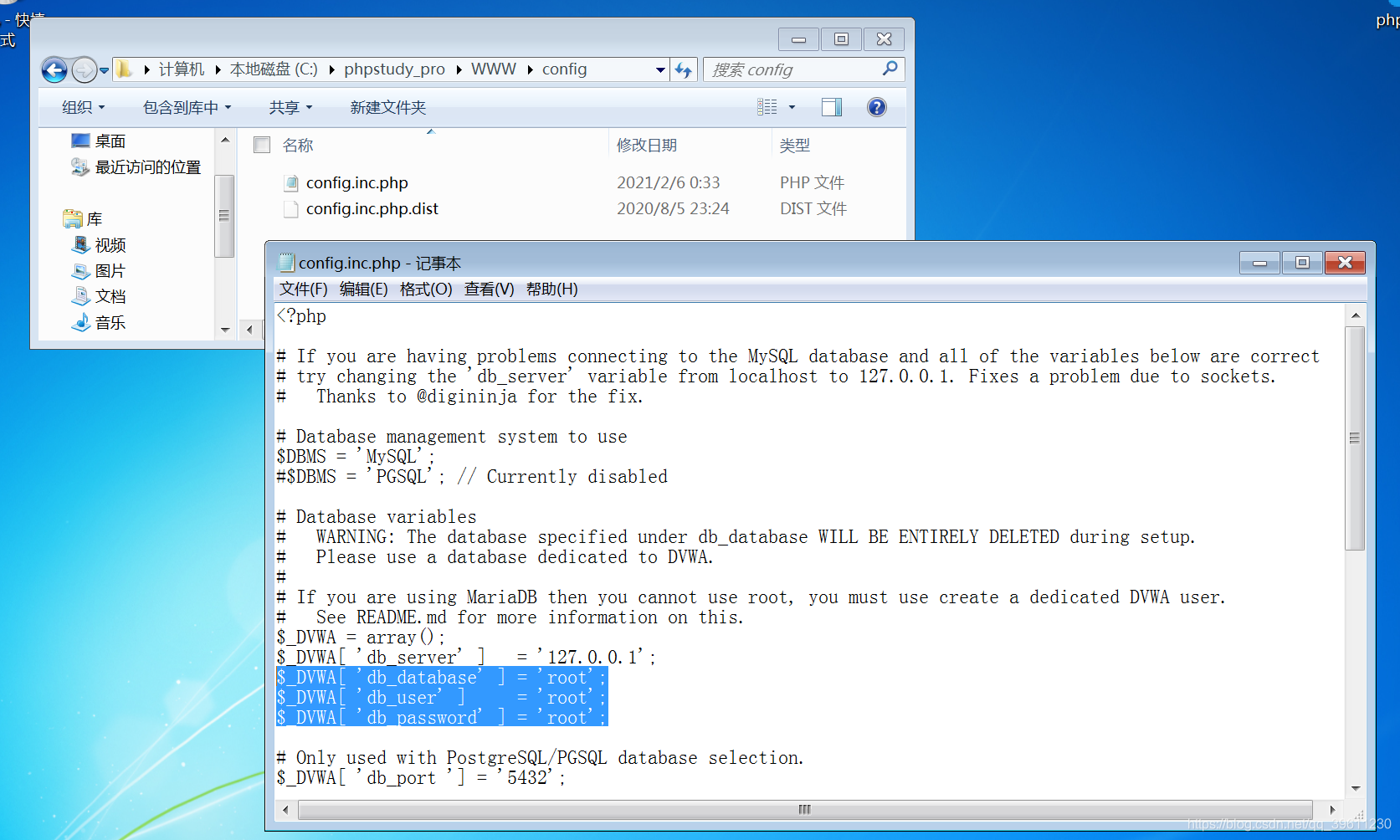Click Notepad horizontal scroll left arrow

(286, 810)
